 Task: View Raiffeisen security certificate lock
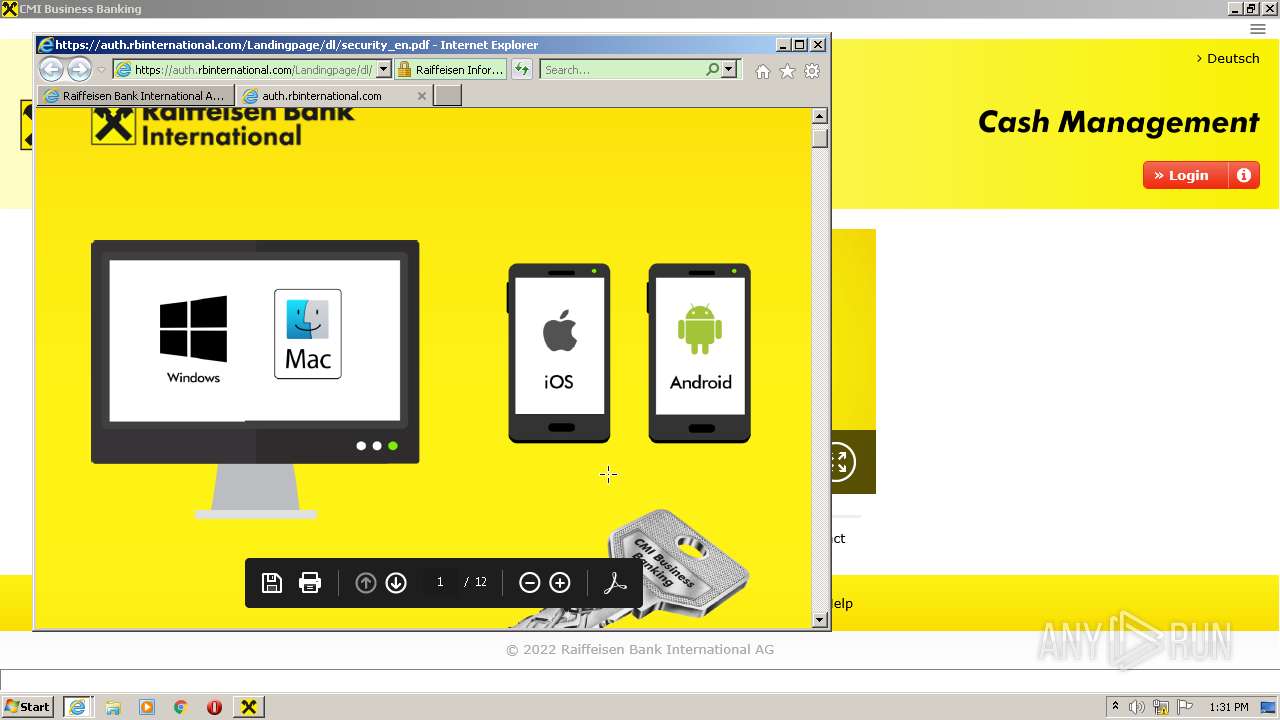coord(450,70)
